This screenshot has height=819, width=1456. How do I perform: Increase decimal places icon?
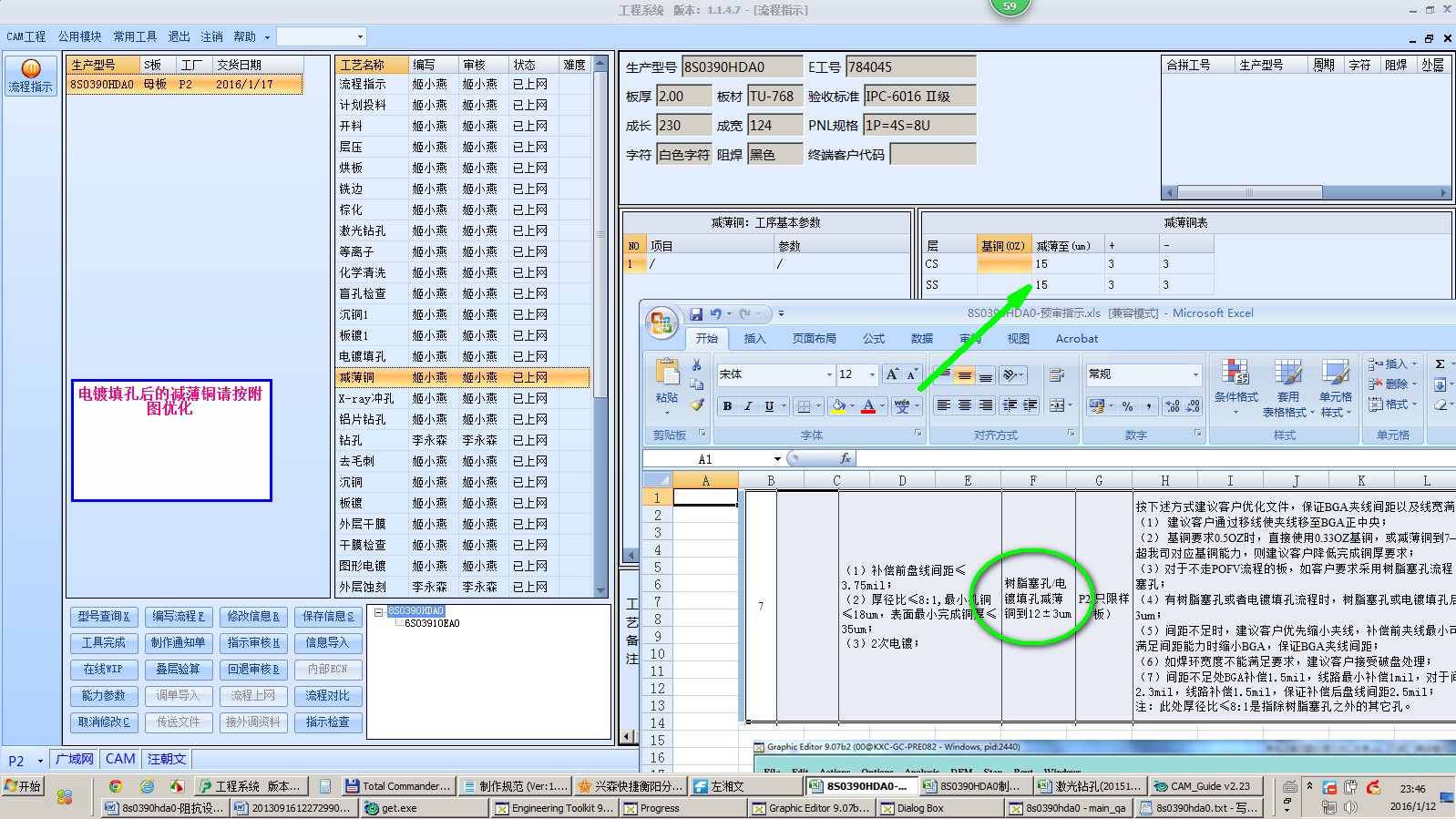click(1173, 405)
